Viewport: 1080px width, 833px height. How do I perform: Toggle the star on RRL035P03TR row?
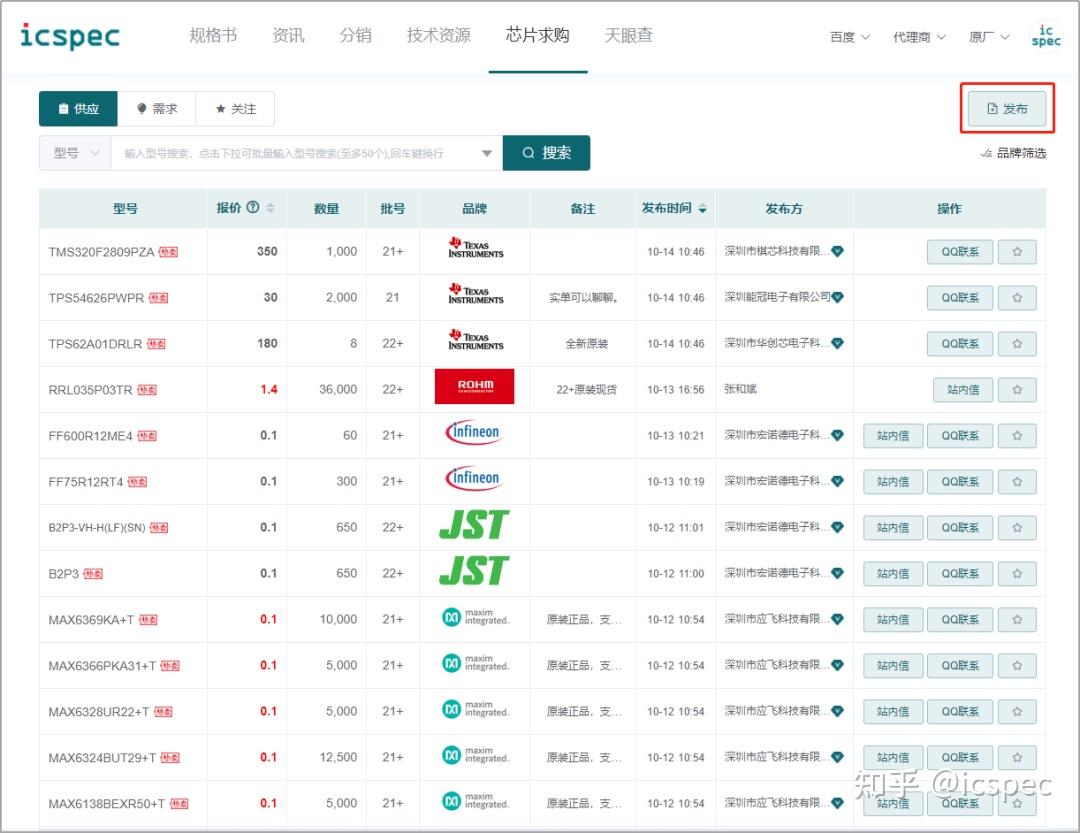(1017, 389)
